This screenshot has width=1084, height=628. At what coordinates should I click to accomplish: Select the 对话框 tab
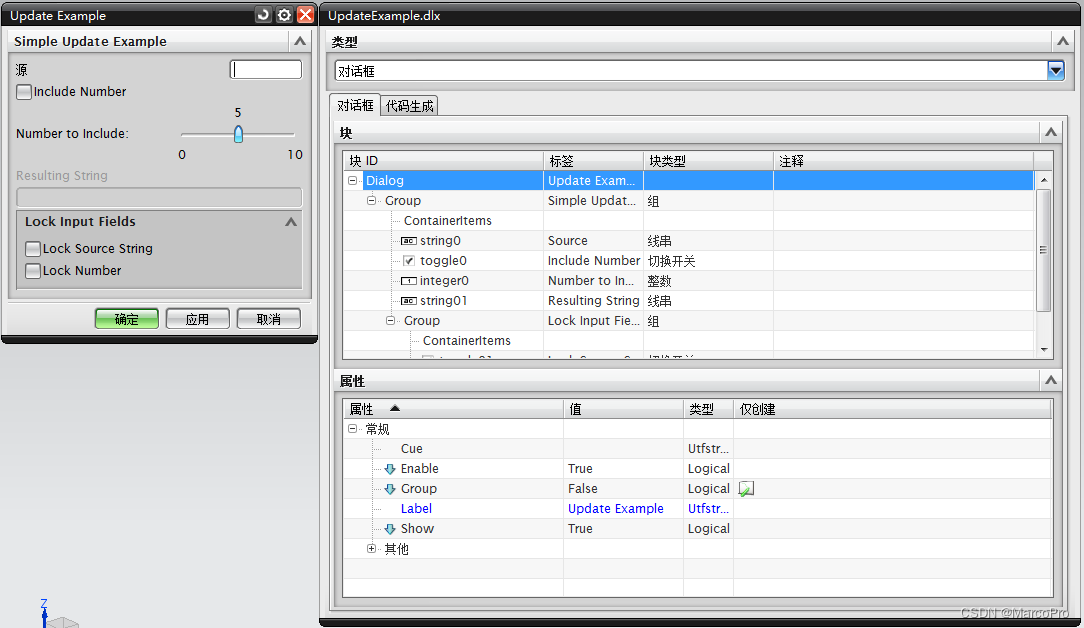coord(355,104)
